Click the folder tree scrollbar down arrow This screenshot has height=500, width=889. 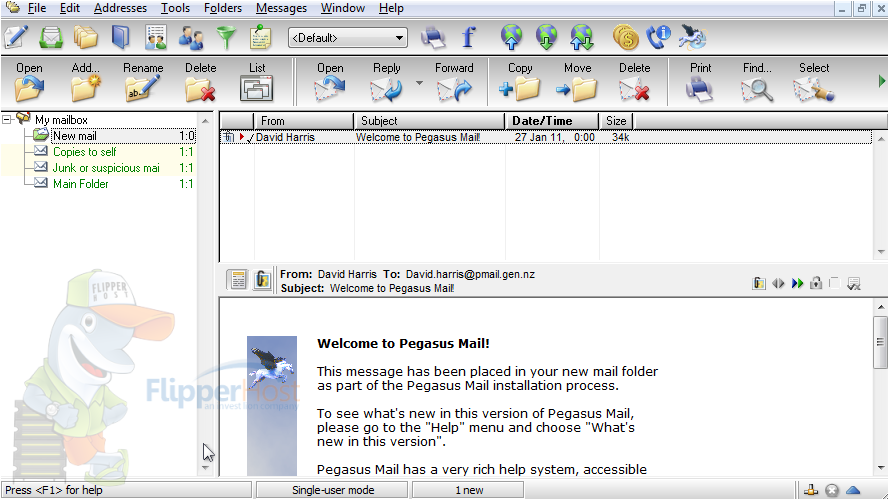pos(205,468)
